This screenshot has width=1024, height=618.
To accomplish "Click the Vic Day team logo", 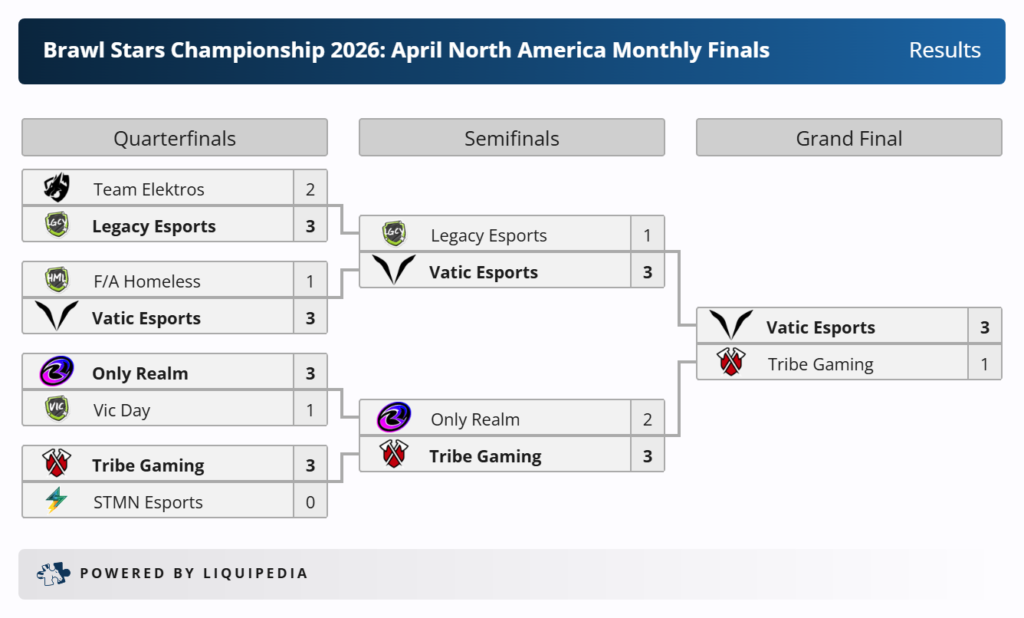I will tap(57, 409).
